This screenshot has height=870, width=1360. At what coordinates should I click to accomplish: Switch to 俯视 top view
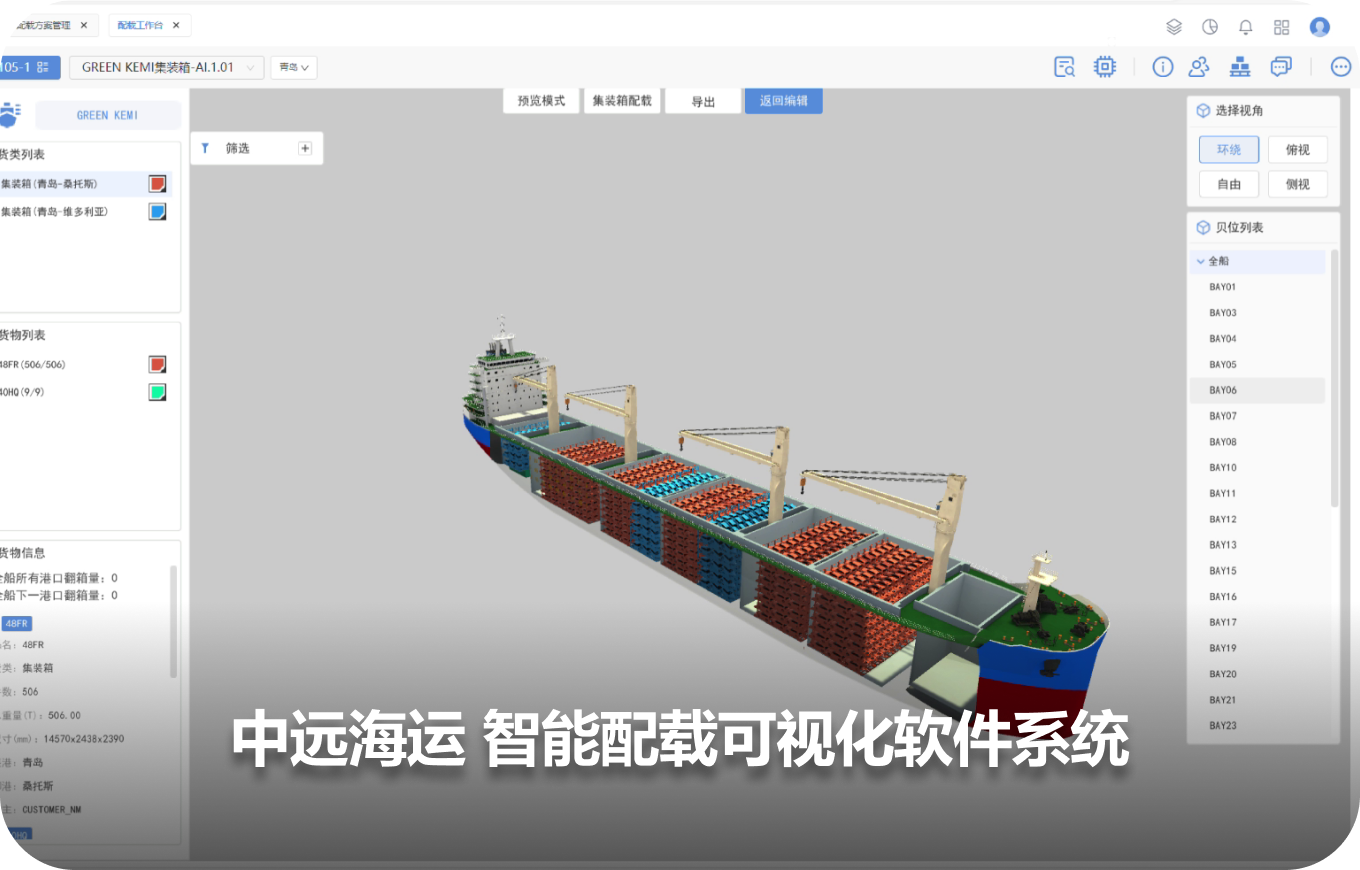[1297, 150]
